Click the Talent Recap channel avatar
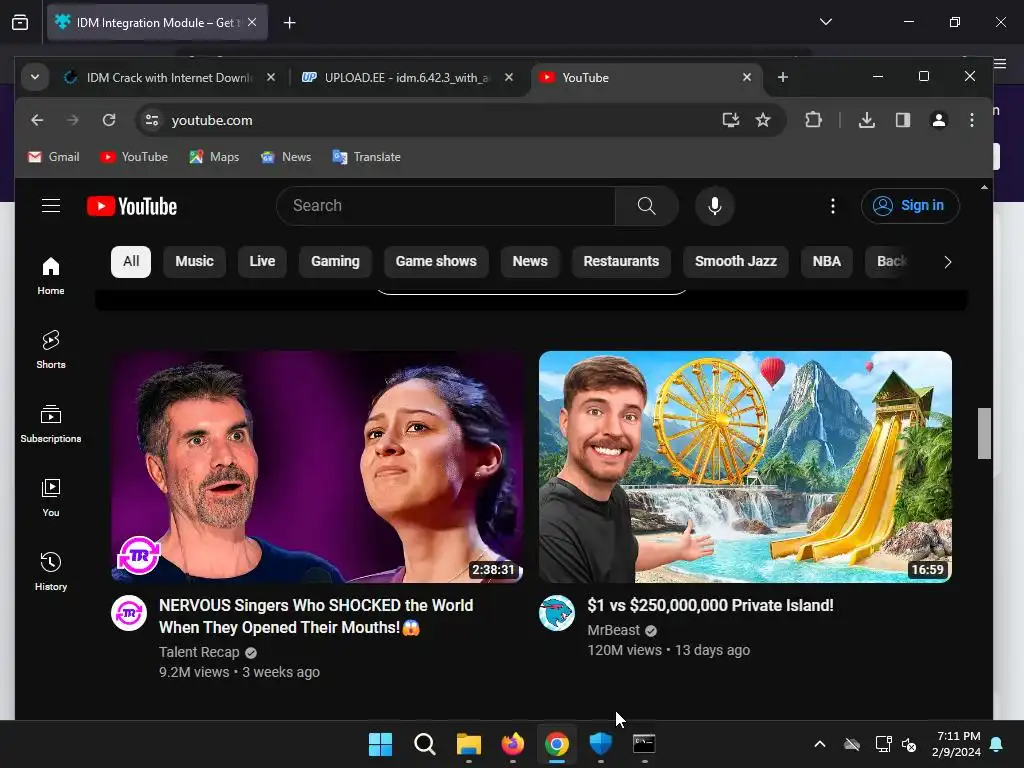The width and height of the screenshot is (1024, 768). pyautogui.click(x=129, y=613)
